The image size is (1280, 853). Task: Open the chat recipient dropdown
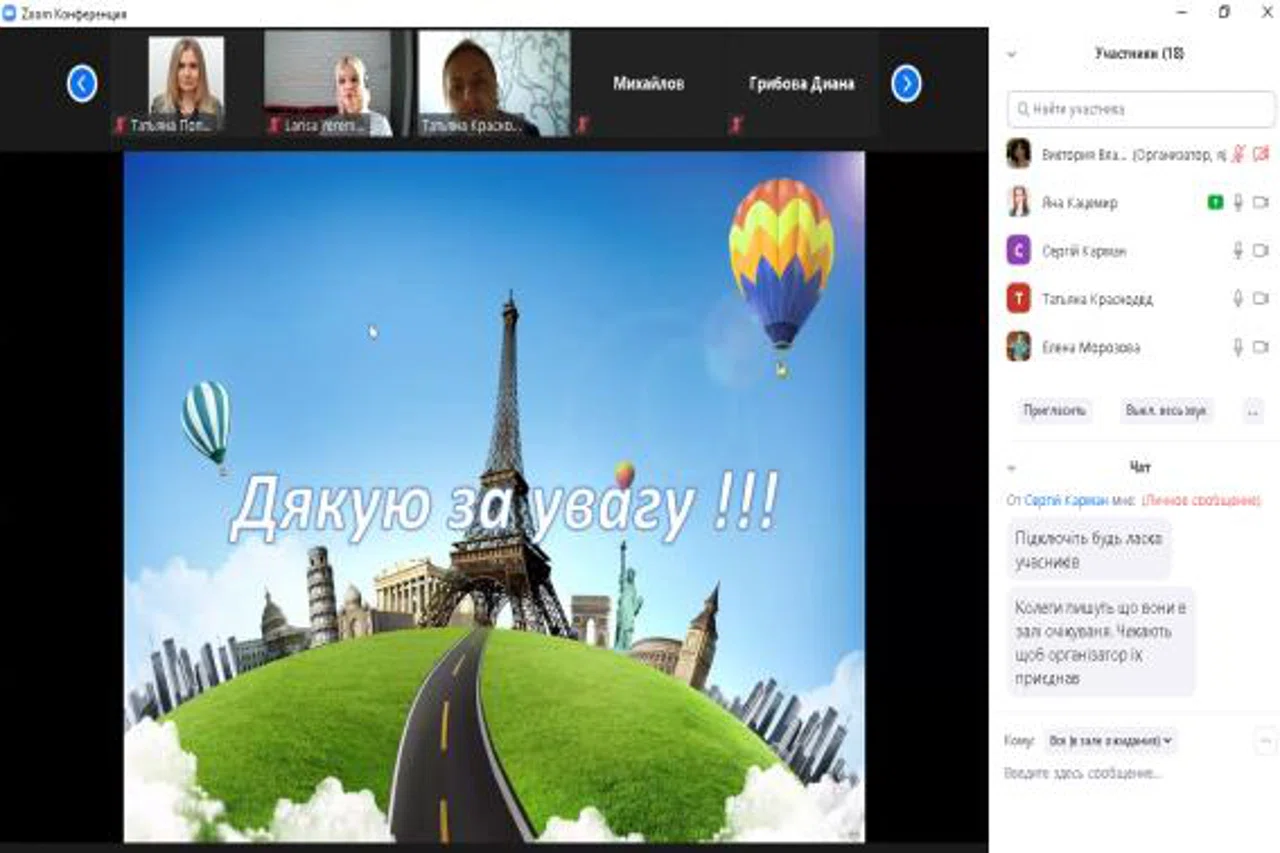coord(1110,741)
